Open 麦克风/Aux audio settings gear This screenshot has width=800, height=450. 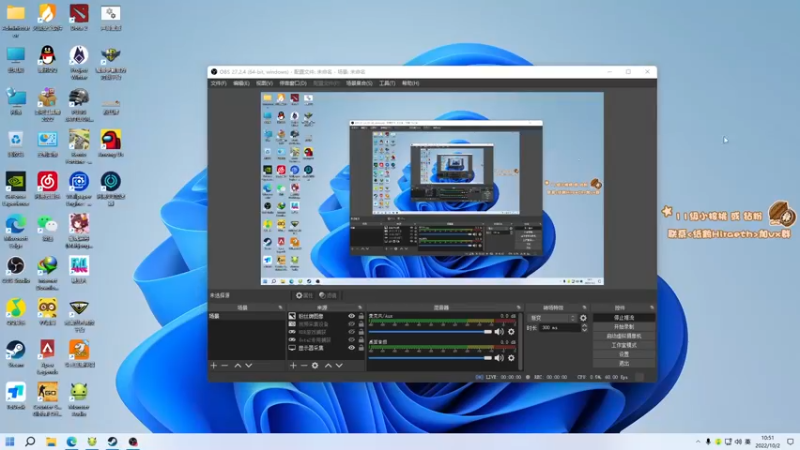click(x=511, y=332)
